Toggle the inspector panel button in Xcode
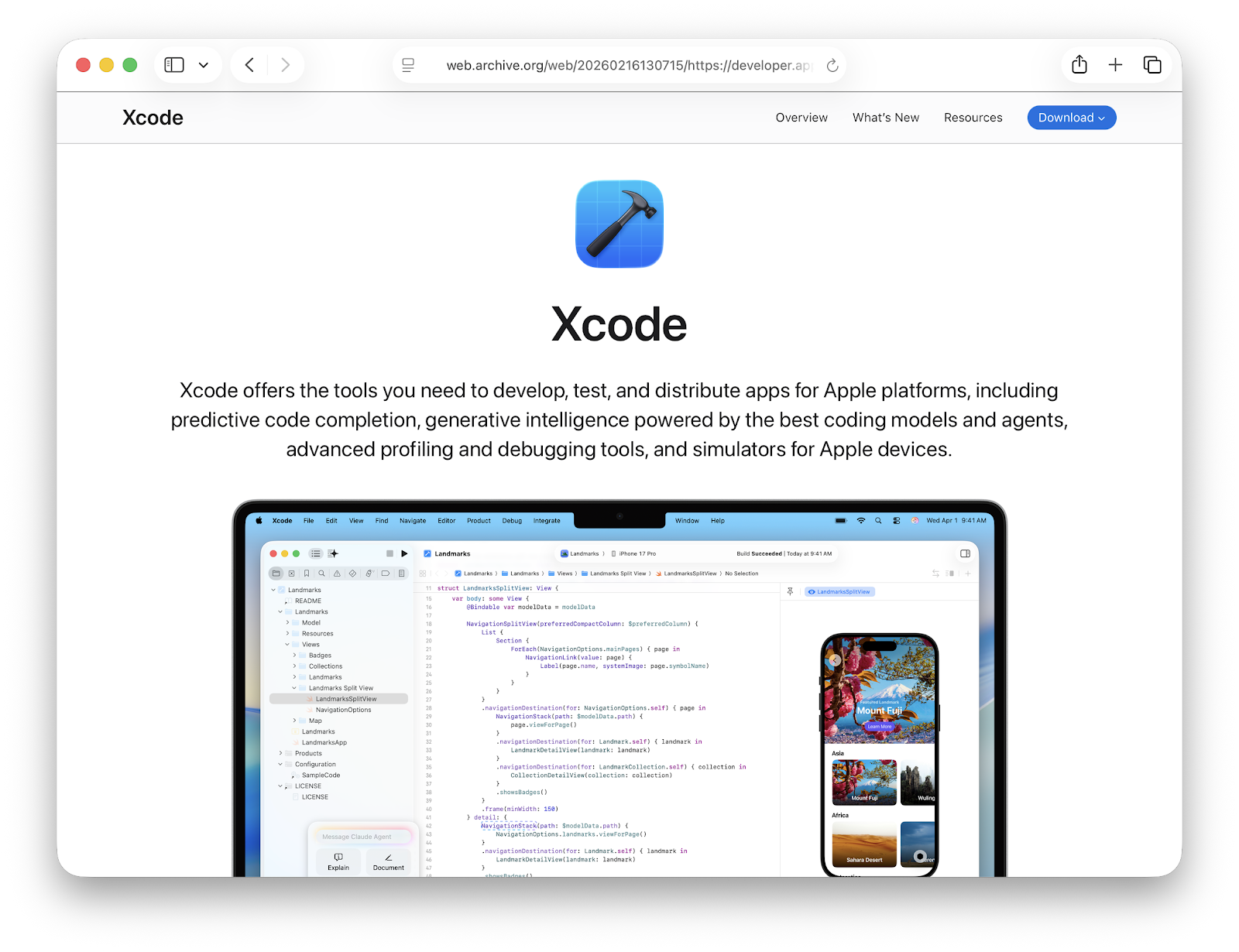The height and width of the screenshot is (952, 1239). (x=965, y=553)
